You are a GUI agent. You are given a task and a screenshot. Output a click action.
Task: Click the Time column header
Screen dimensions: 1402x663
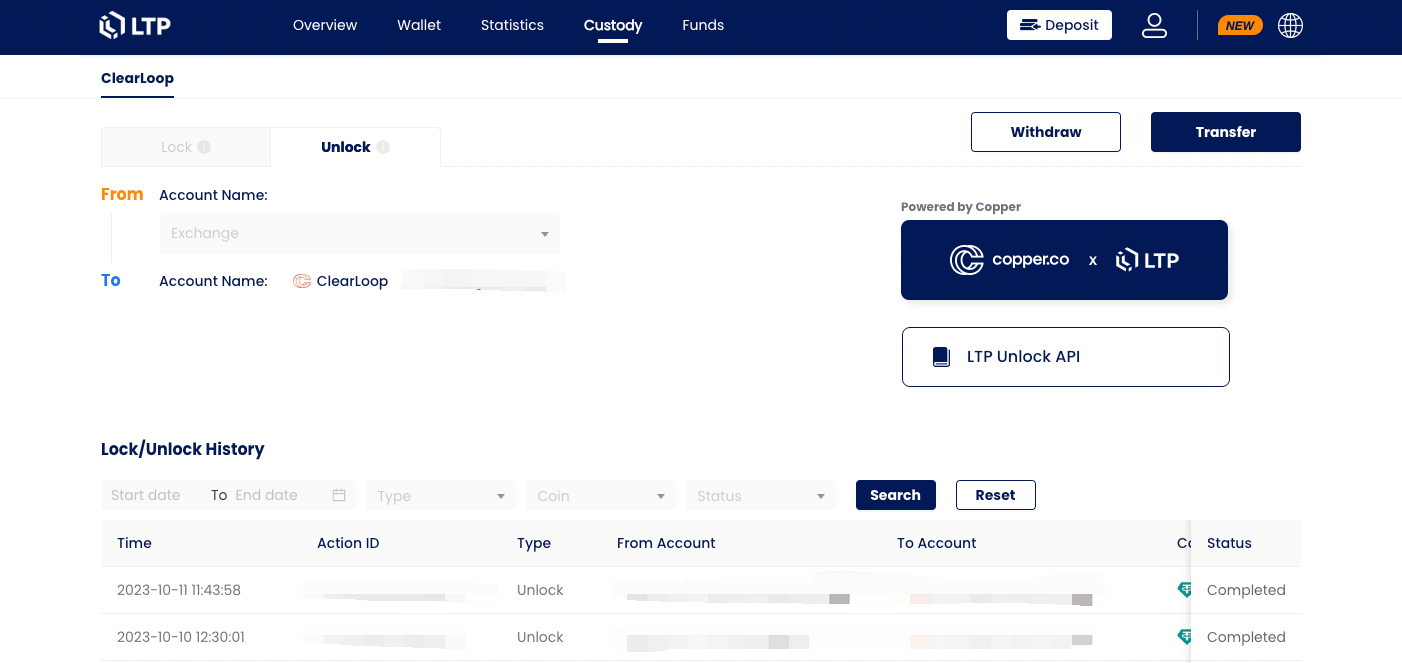click(134, 543)
